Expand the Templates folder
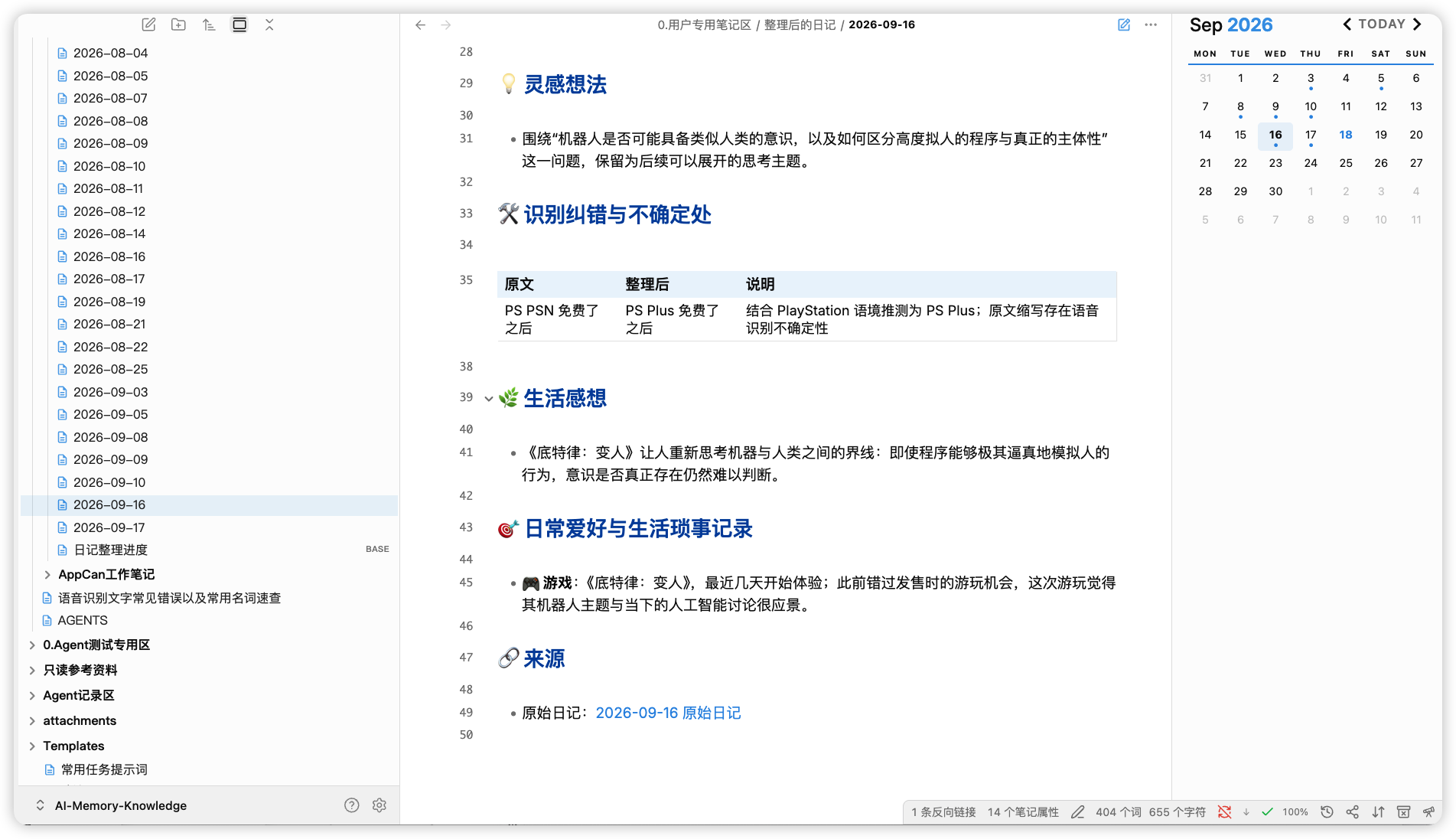Image resolution: width=1456 pixels, height=839 pixels. coord(32,746)
